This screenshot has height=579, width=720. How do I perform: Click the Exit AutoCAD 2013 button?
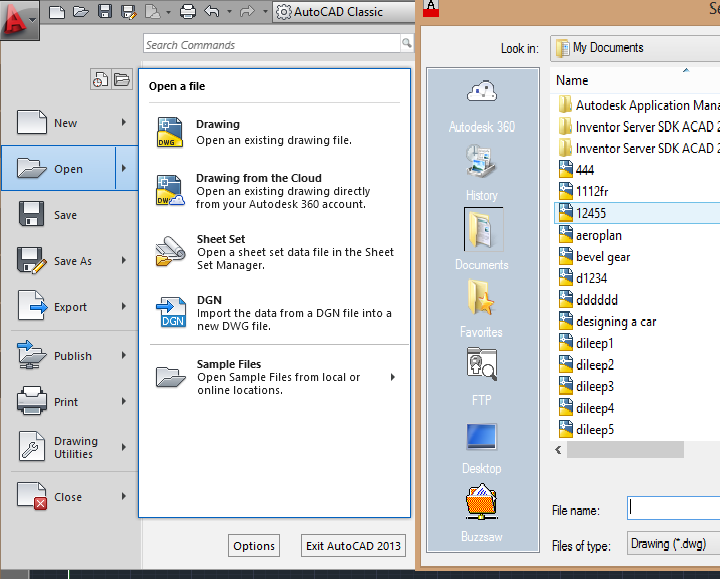[353, 545]
